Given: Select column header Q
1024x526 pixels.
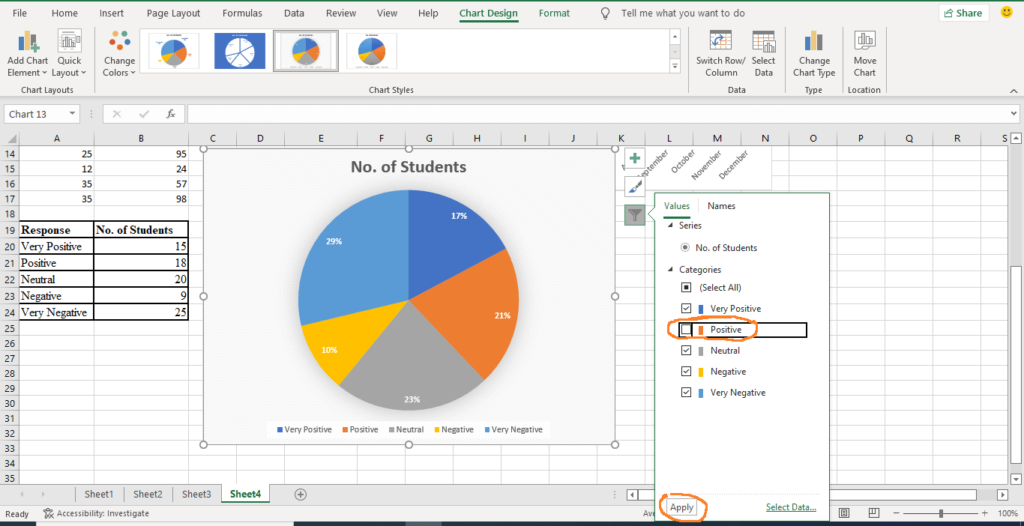Looking at the screenshot, I should (x=909, y=138).
